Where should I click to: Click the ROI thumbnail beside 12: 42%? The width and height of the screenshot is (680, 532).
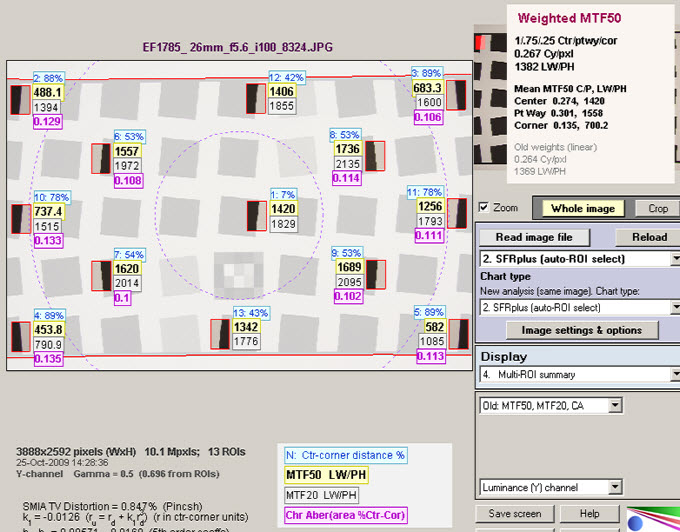coord(256,99)
